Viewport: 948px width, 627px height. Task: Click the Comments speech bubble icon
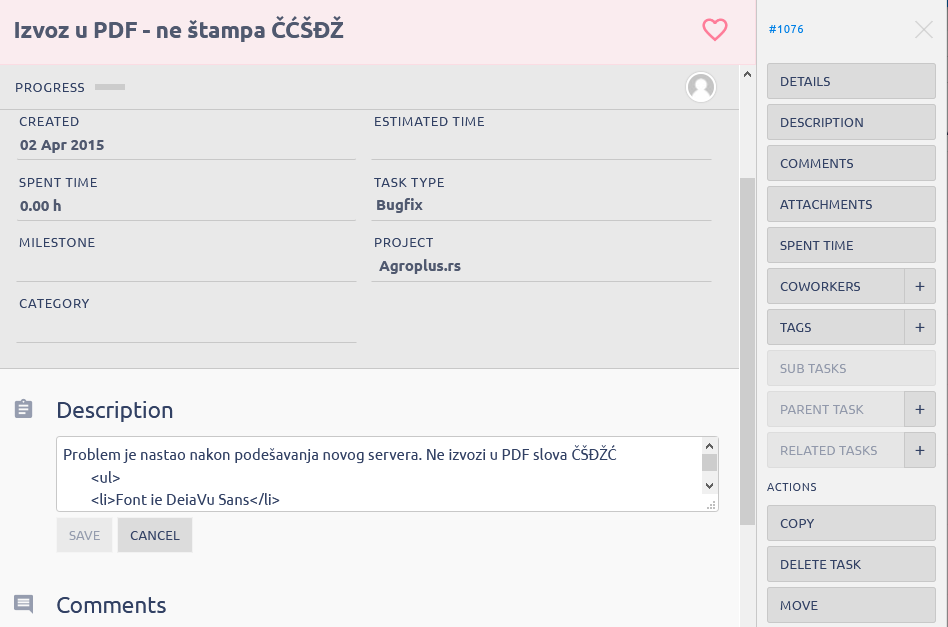pyautogui.click(x=24, y=604)
